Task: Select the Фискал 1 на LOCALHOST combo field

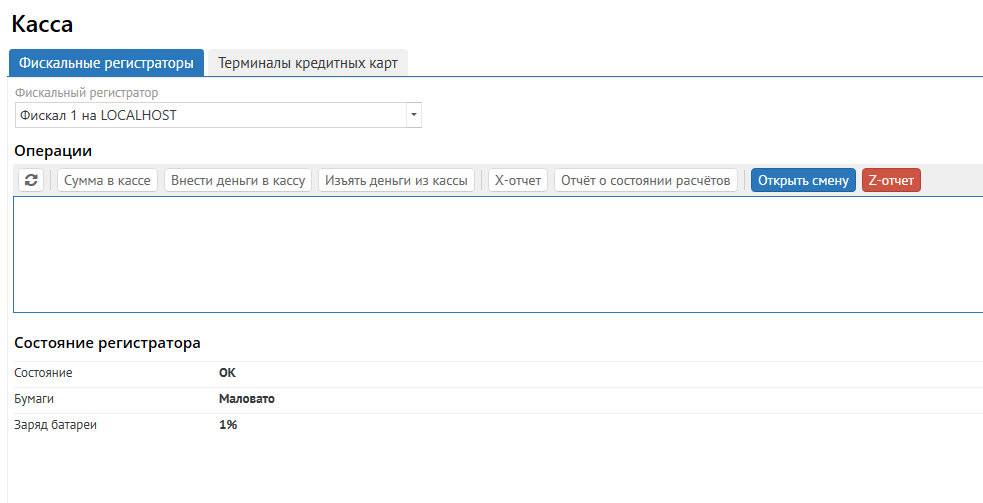Action: pos(210,115)
